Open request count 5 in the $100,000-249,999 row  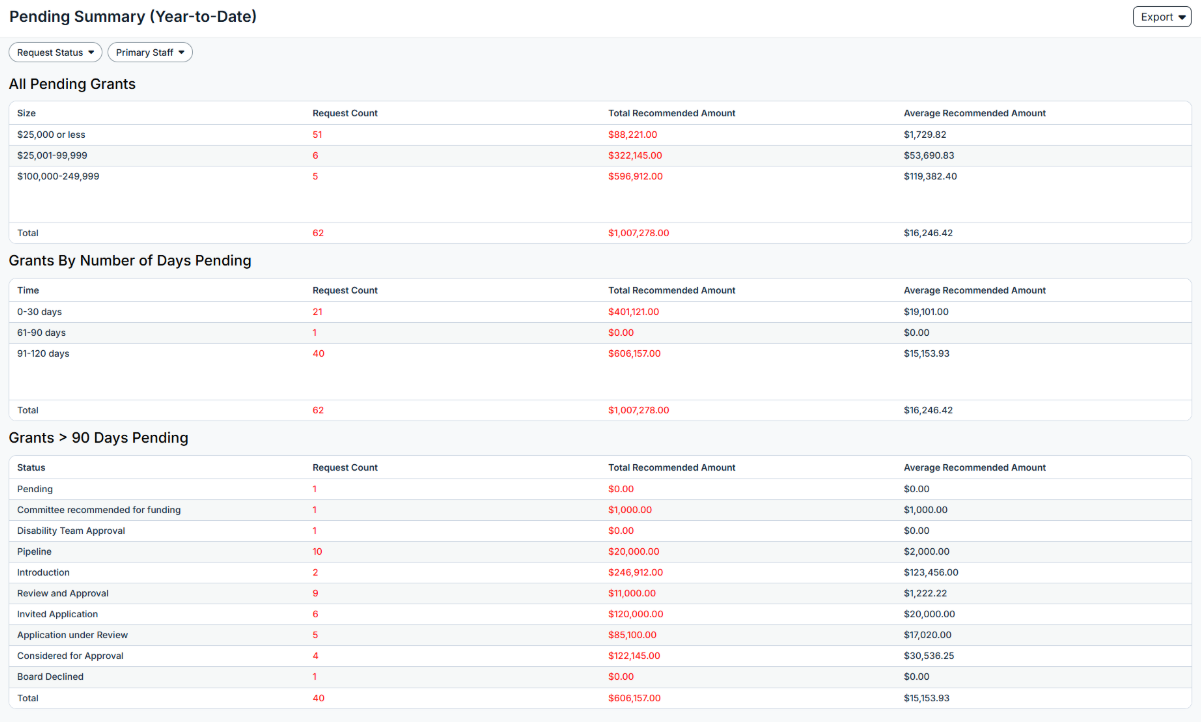tap(315, 176)
